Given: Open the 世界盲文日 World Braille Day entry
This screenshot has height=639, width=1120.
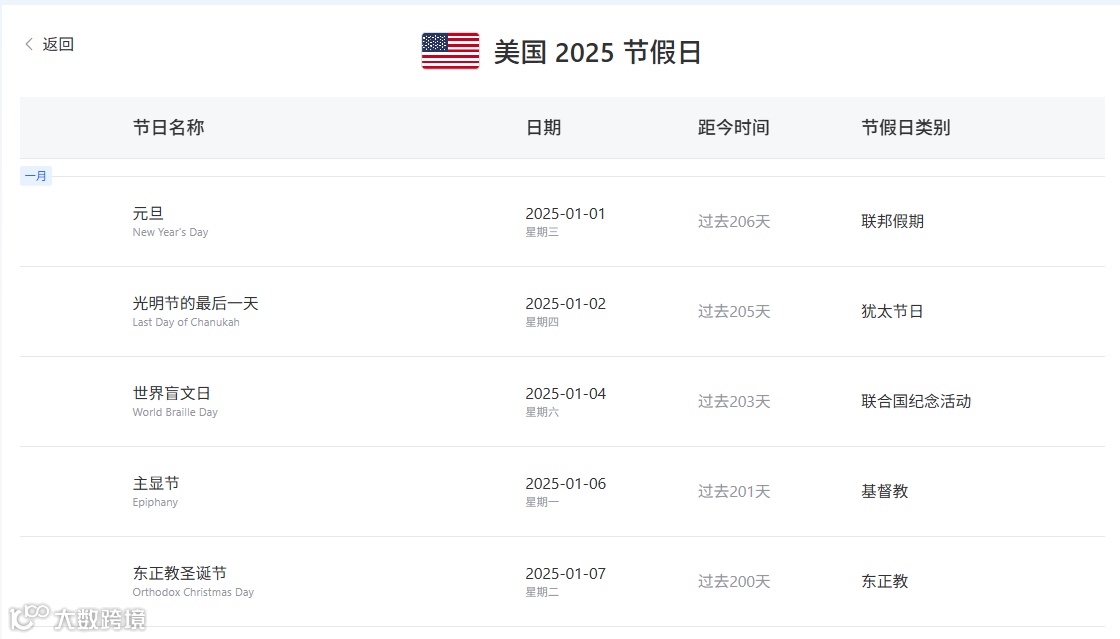Looking at the screenshot, I should [x=562, y=401].
